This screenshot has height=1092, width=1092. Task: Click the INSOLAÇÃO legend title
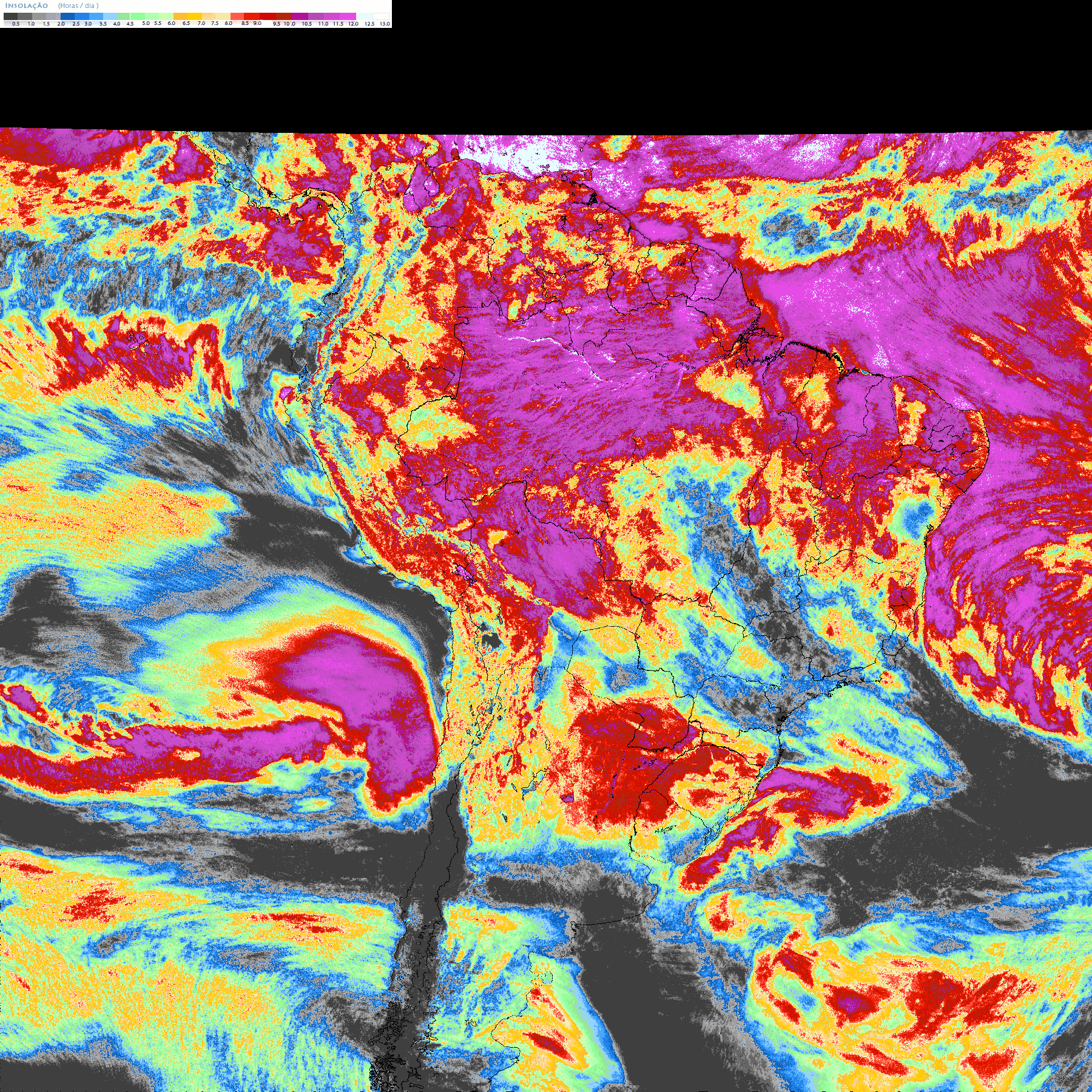coord(27,5)
